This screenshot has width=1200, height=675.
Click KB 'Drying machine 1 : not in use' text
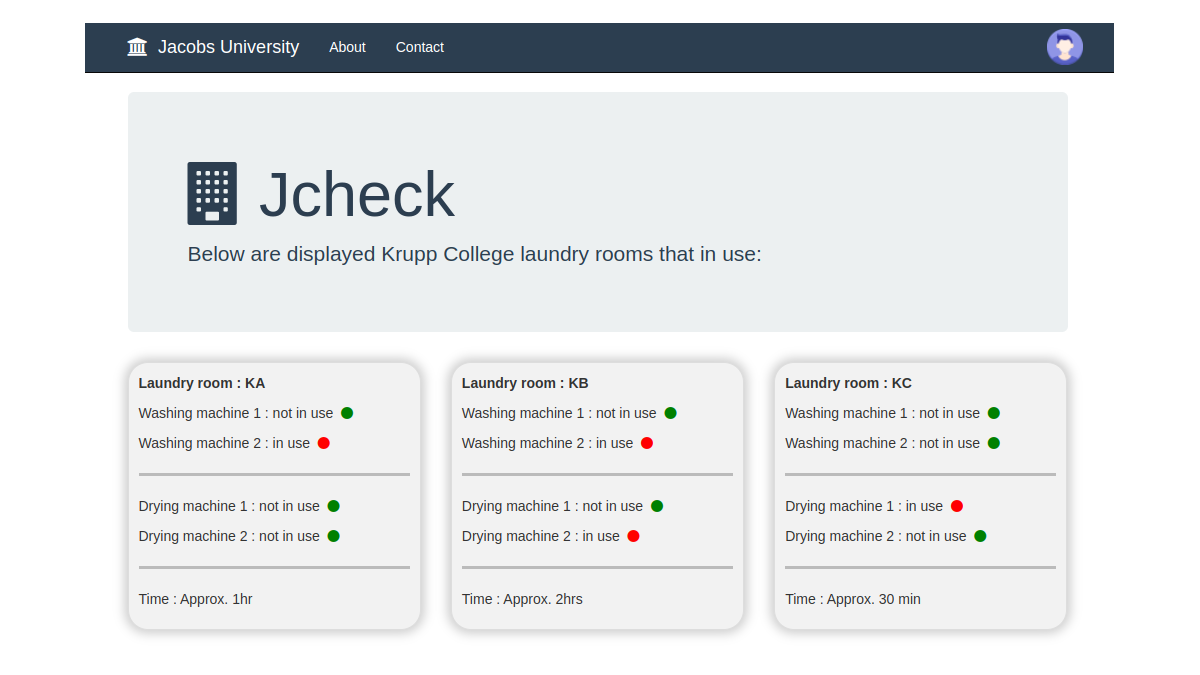pos(552,506)
